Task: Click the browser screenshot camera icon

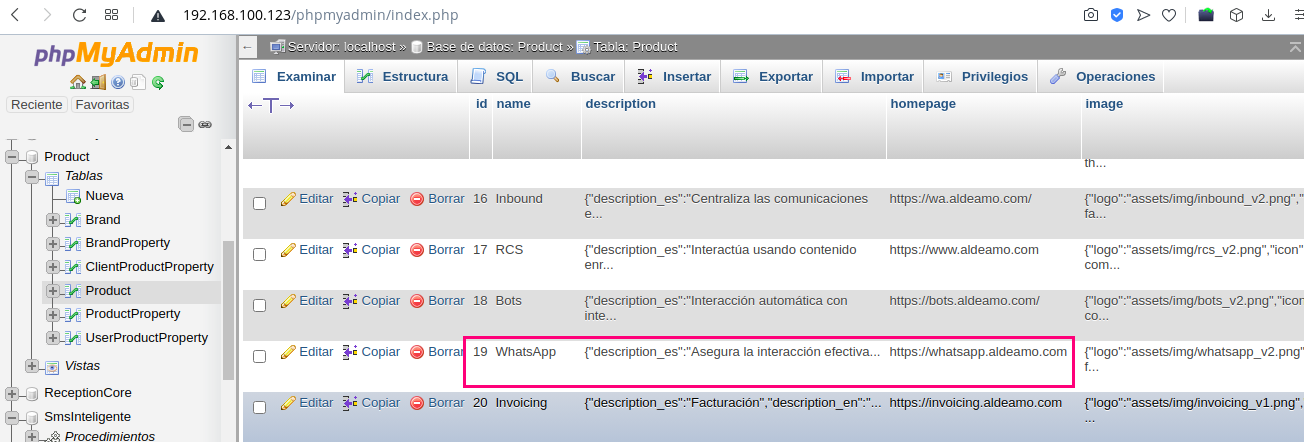Action: pos(1091,15)
